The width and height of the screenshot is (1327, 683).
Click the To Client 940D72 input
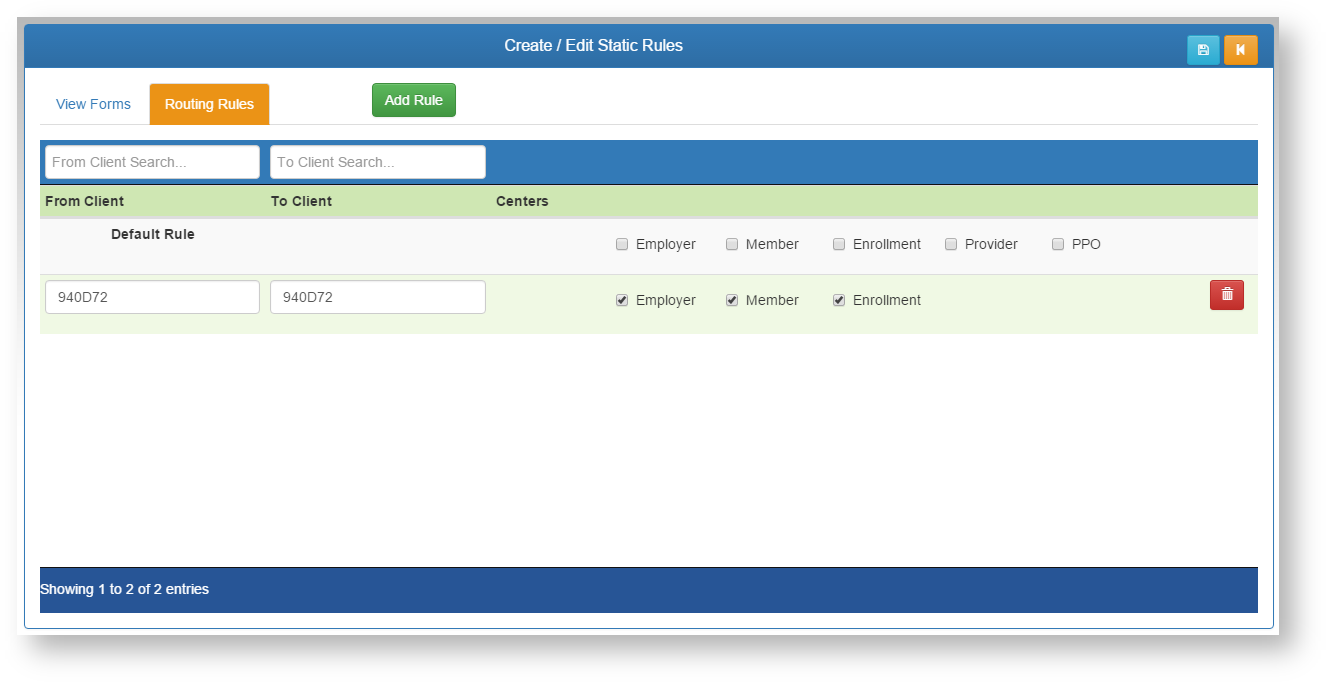(x=378, y=297)
